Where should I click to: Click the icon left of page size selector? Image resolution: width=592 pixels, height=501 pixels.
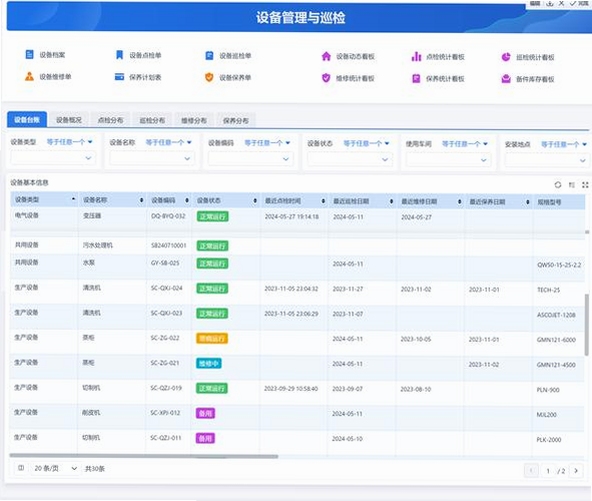click(x=21, y=468)
